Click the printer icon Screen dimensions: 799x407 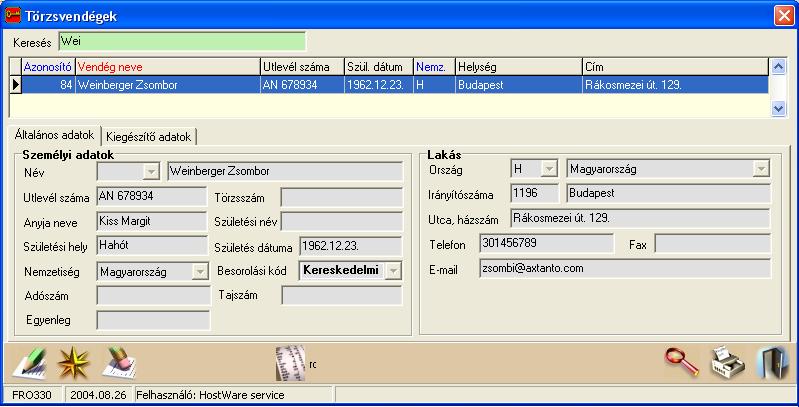[728, 363]
